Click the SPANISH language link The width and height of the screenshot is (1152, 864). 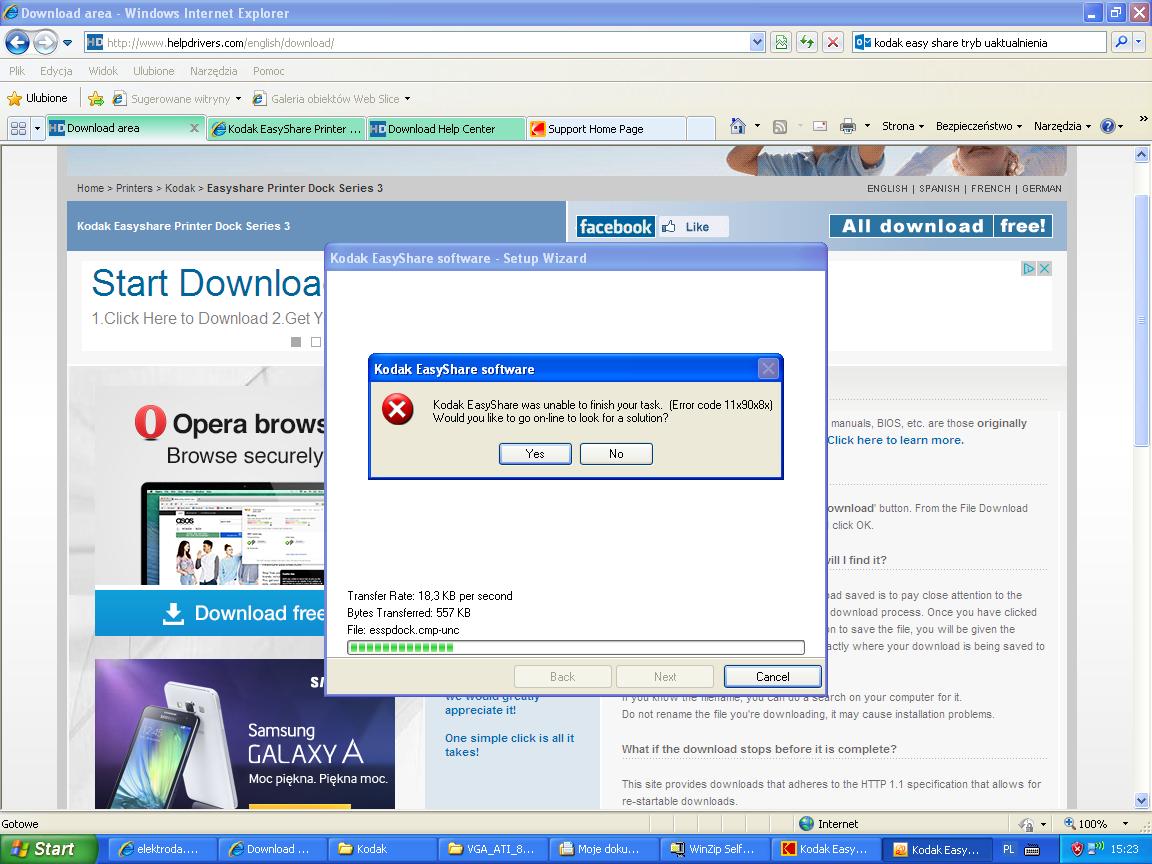click(939, 189)
